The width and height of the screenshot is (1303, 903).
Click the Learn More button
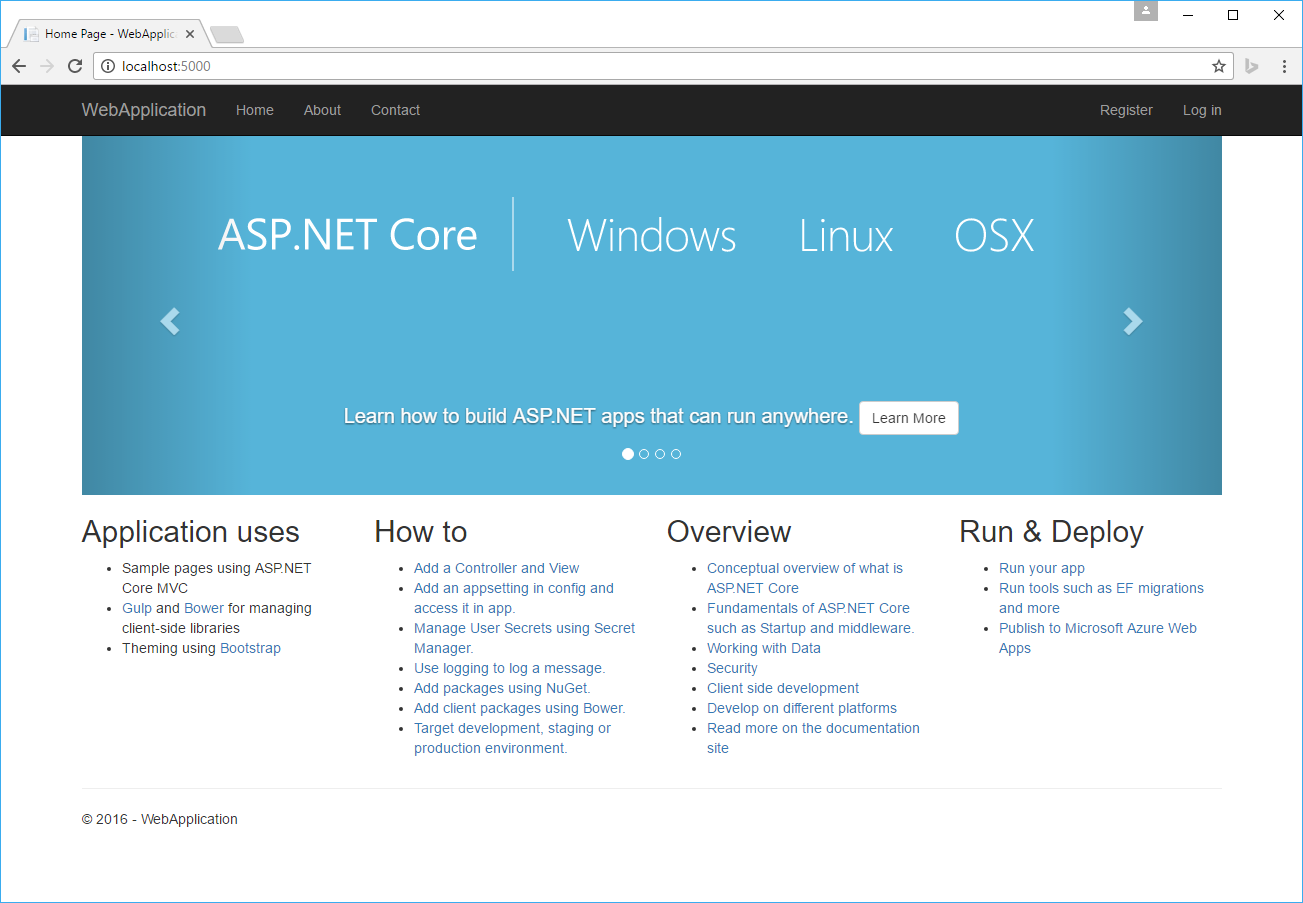click(909, 418)
